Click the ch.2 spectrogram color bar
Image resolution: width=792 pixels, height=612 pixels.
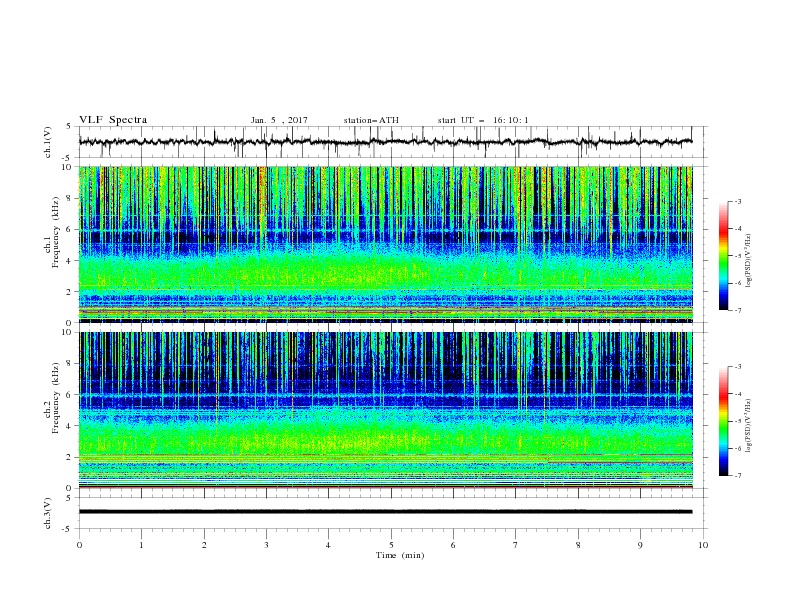tap(724, 421)
